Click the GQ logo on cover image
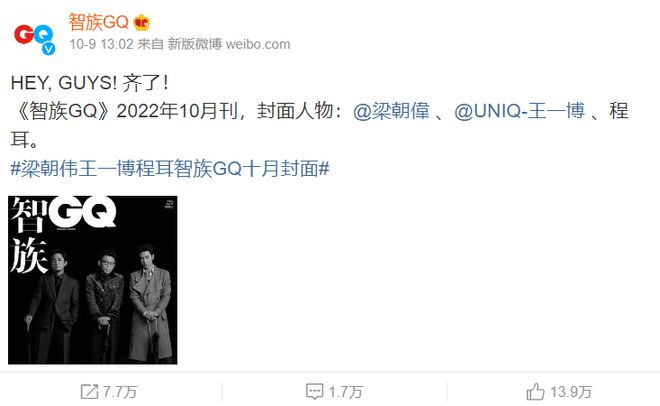The width and height of the screenshot is (660, 406). (x=82, y=212)
